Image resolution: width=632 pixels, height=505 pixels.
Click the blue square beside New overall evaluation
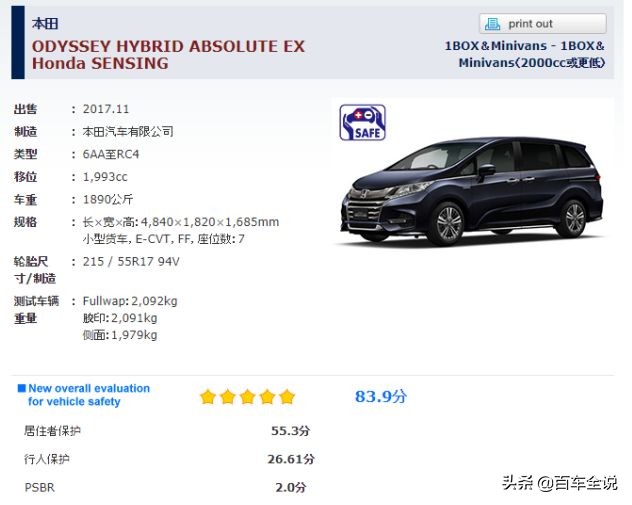point(22,388)
